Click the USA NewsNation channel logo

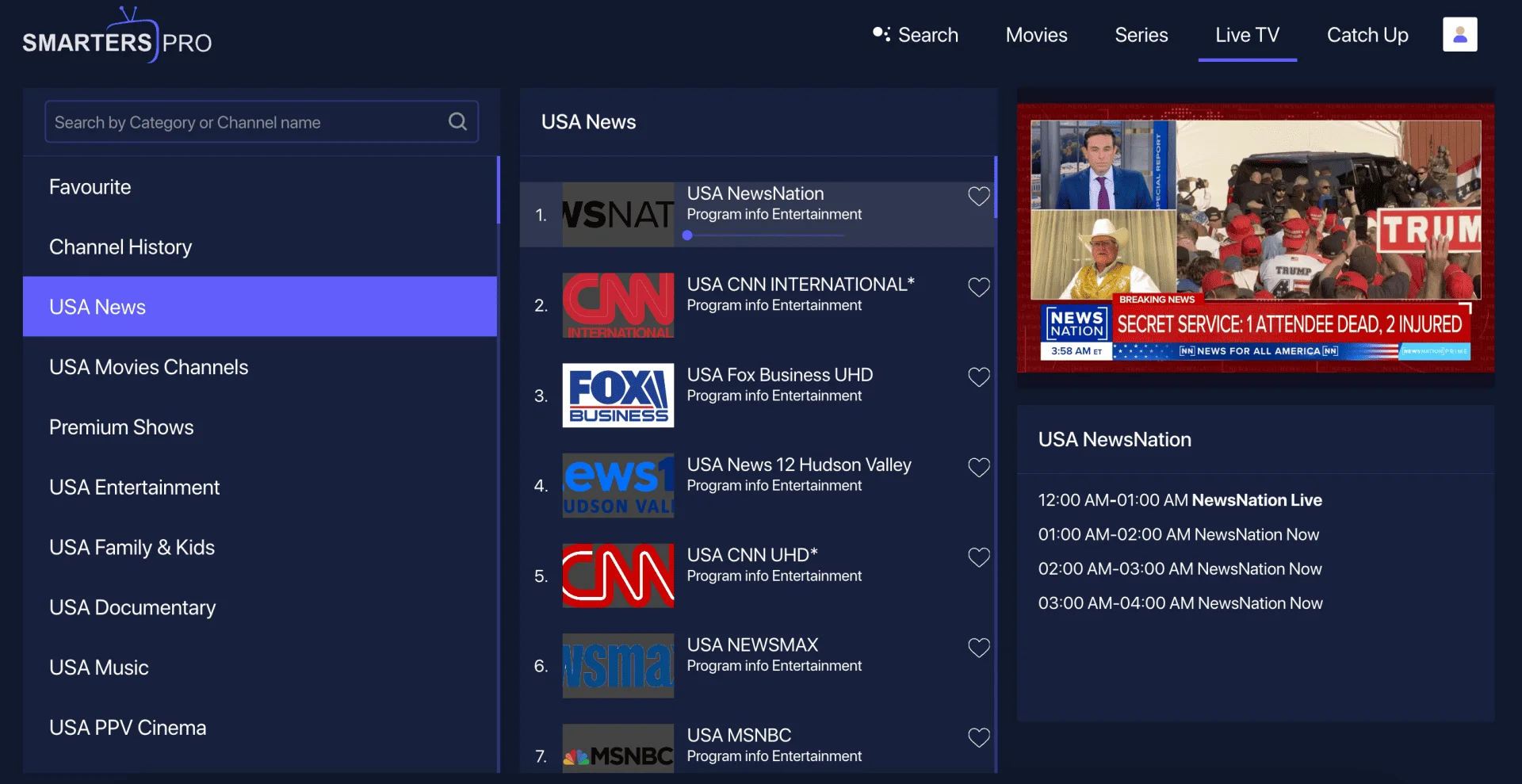[x=618, y=215]
